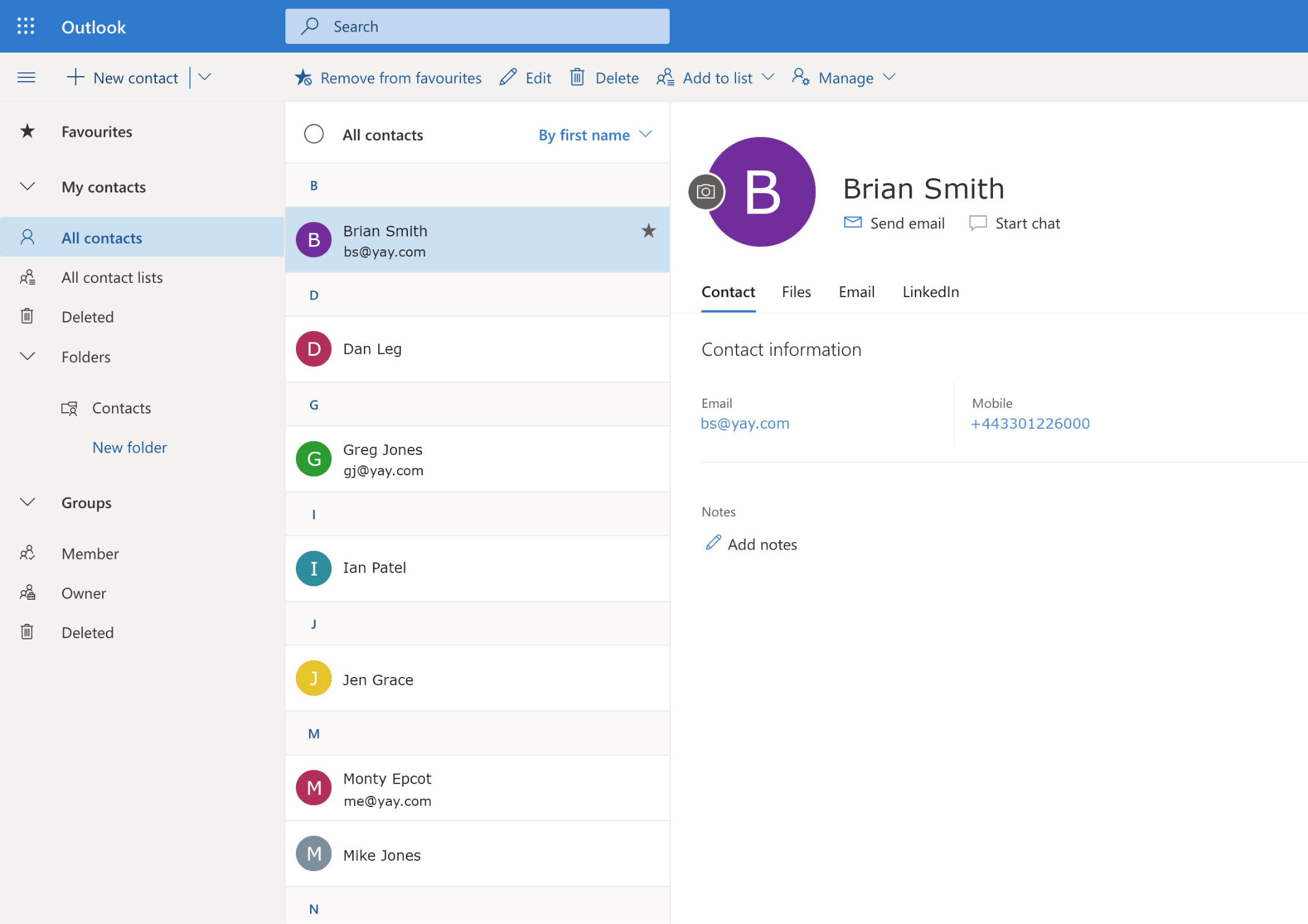Screen dimensions: 1308x924
Task: Click Send email to Brian Smith
Action: (894, 223)
